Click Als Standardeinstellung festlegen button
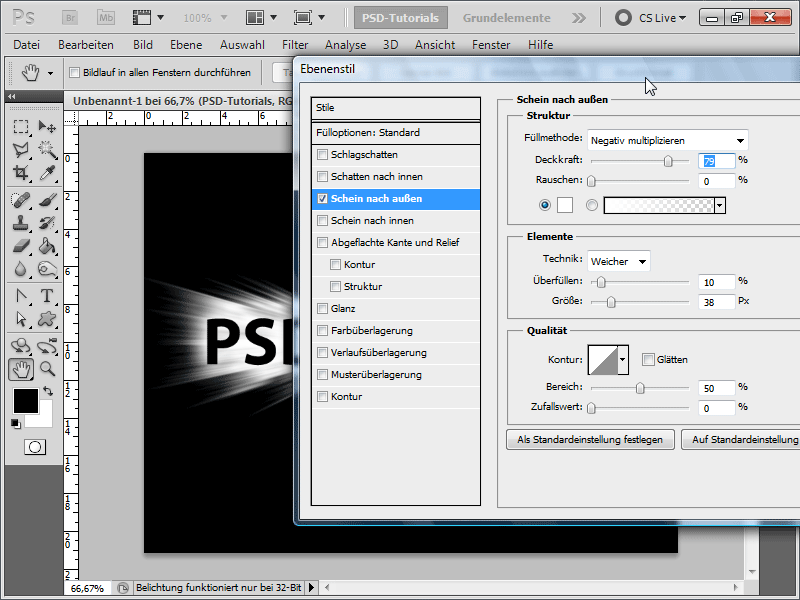The image size is (800, 600). pos(590,440)
